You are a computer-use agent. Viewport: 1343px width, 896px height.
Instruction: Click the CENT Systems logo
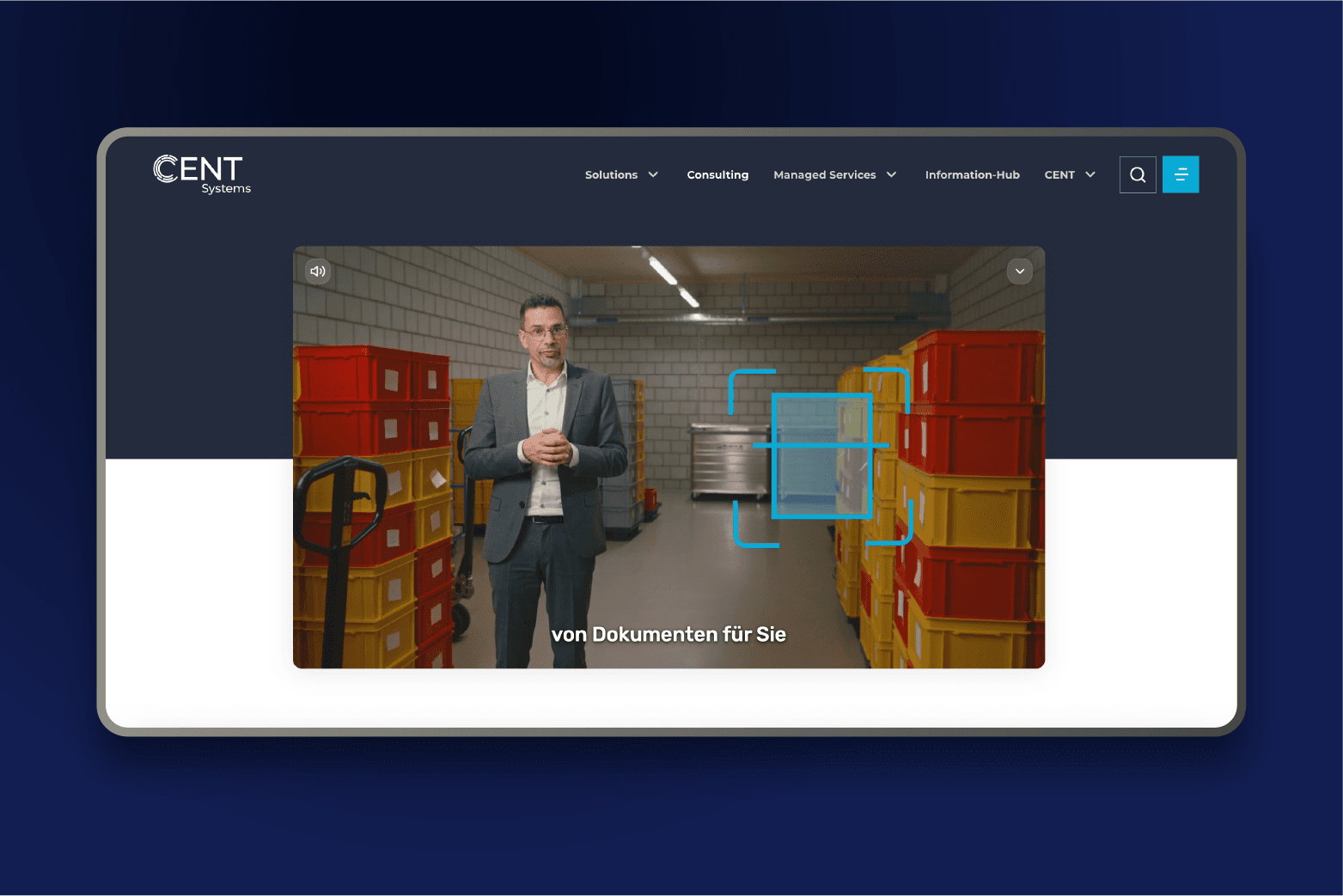click(201, 174)
